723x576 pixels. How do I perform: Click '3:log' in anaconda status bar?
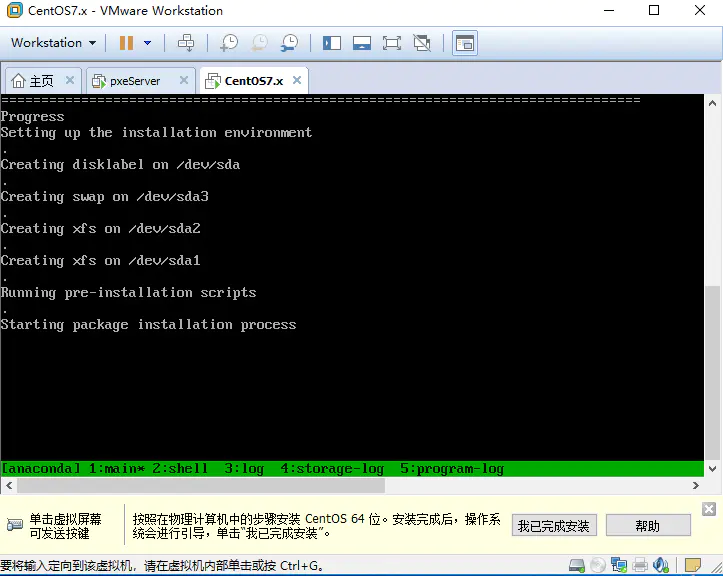tap(244, 469)
